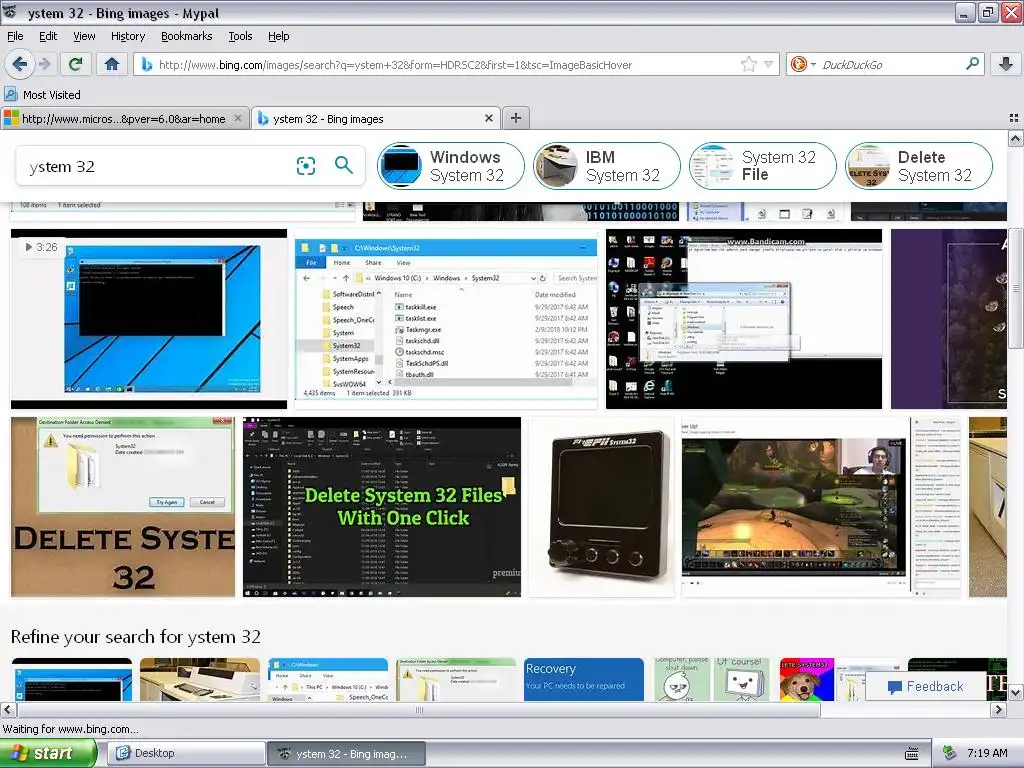Open the DuckDuckGo search engine selector
This screenshot has height=768, width=1024.
803,64
